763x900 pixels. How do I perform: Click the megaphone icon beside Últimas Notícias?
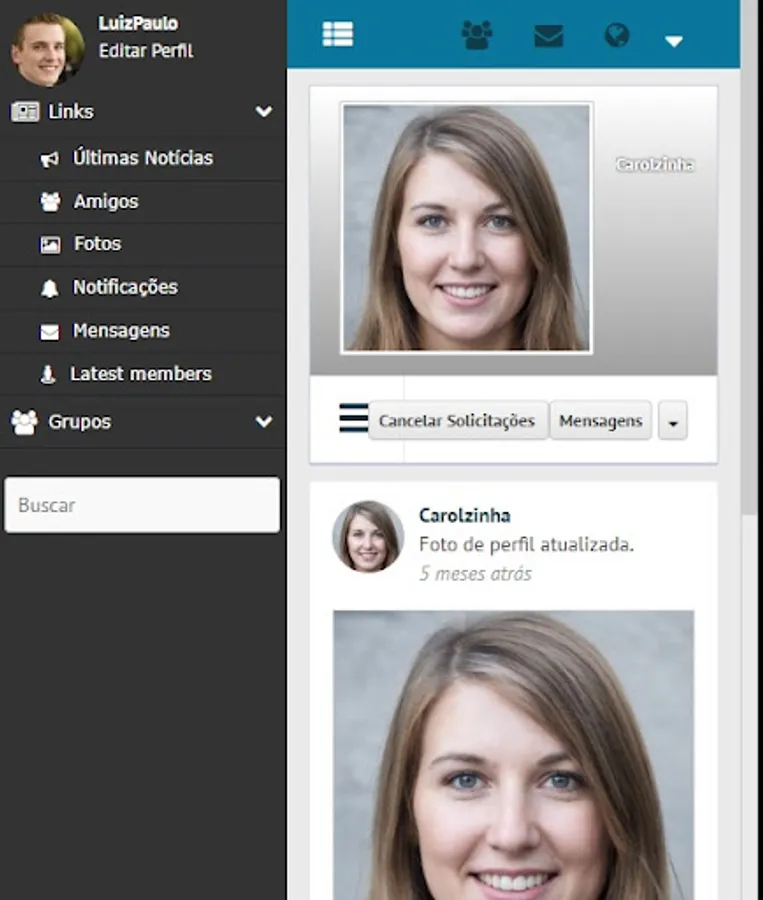coord(49,159)
